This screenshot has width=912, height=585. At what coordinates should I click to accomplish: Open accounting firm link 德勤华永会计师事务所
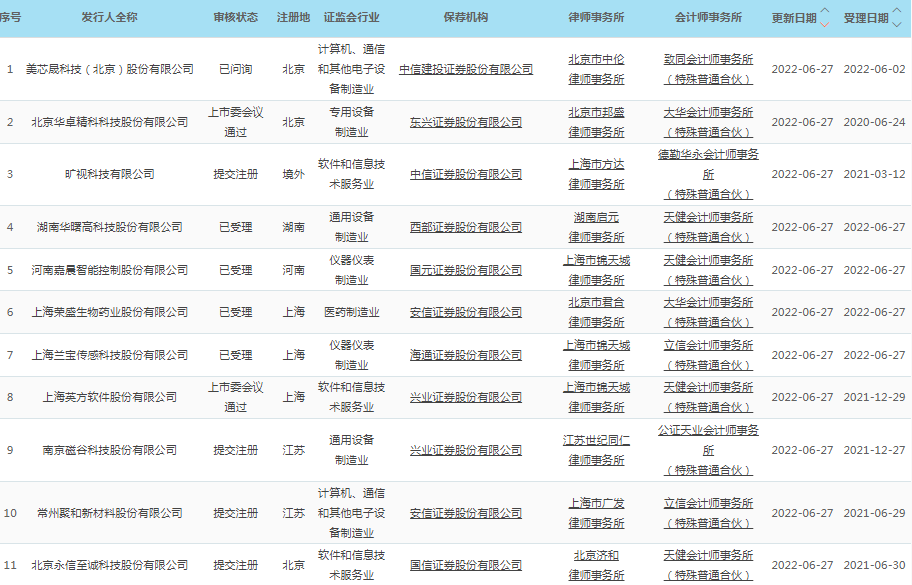[x=708, y=164]
